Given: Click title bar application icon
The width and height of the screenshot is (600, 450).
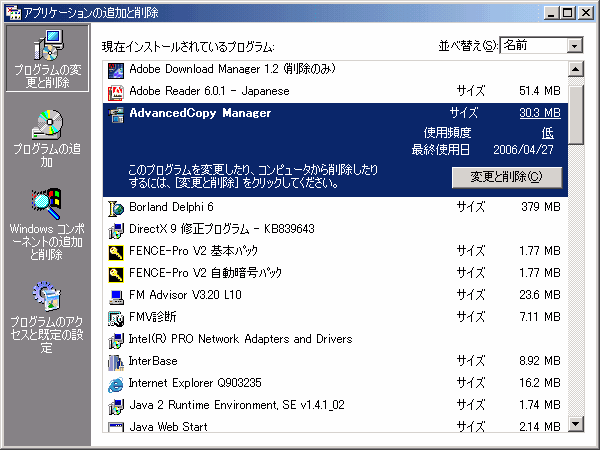Looking at the screenshot, I should coord(13,13).
